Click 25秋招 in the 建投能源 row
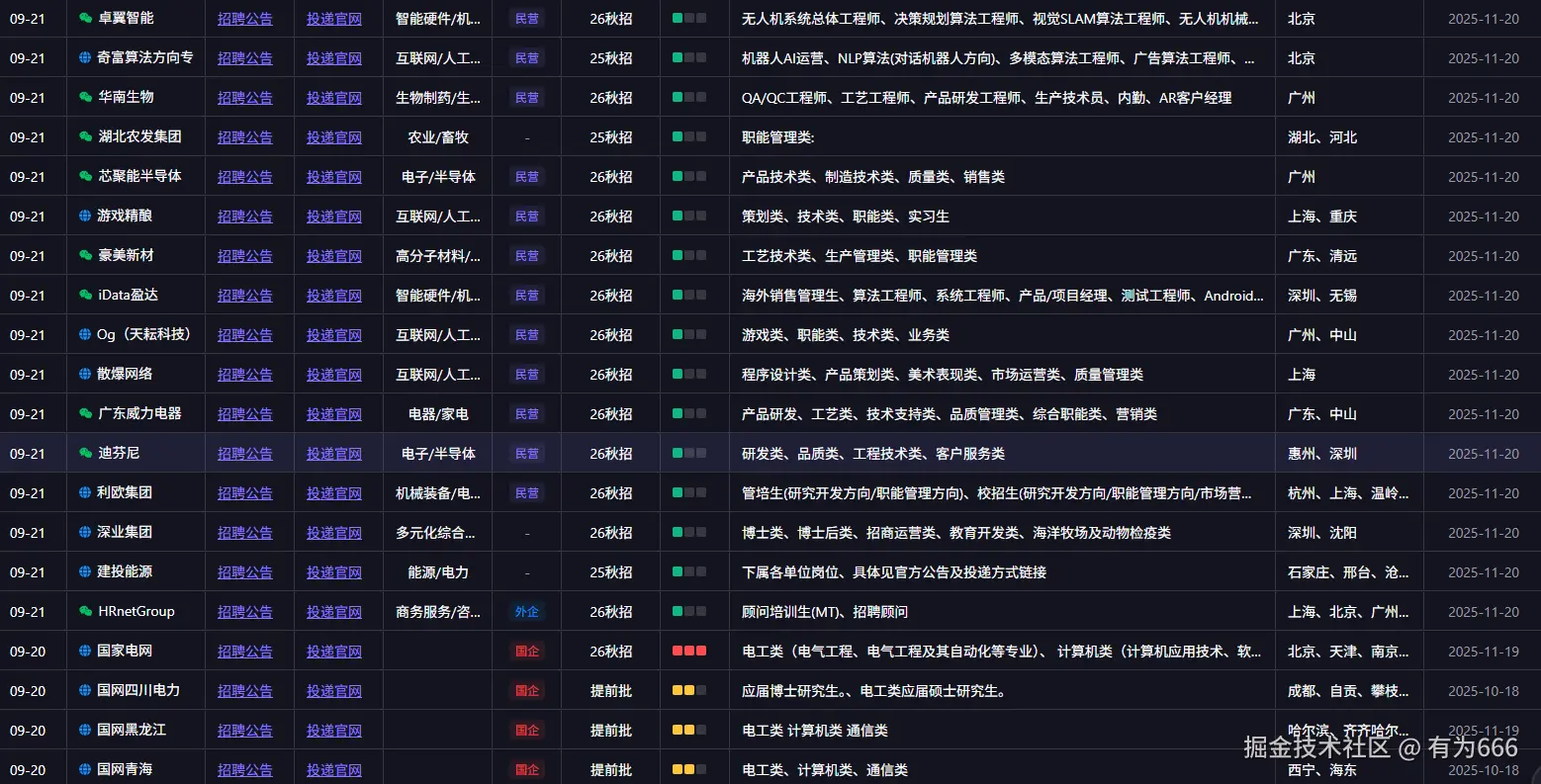1541x784 pixels. [611, 572]
